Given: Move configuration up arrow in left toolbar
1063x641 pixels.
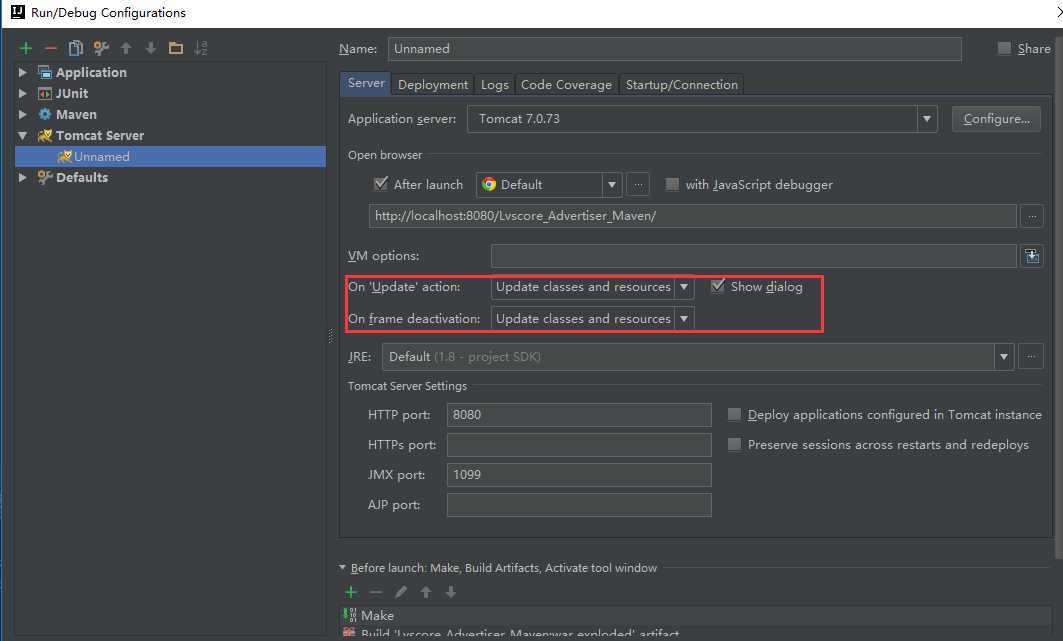Looking at the screenshot, I should click(126, 48).
